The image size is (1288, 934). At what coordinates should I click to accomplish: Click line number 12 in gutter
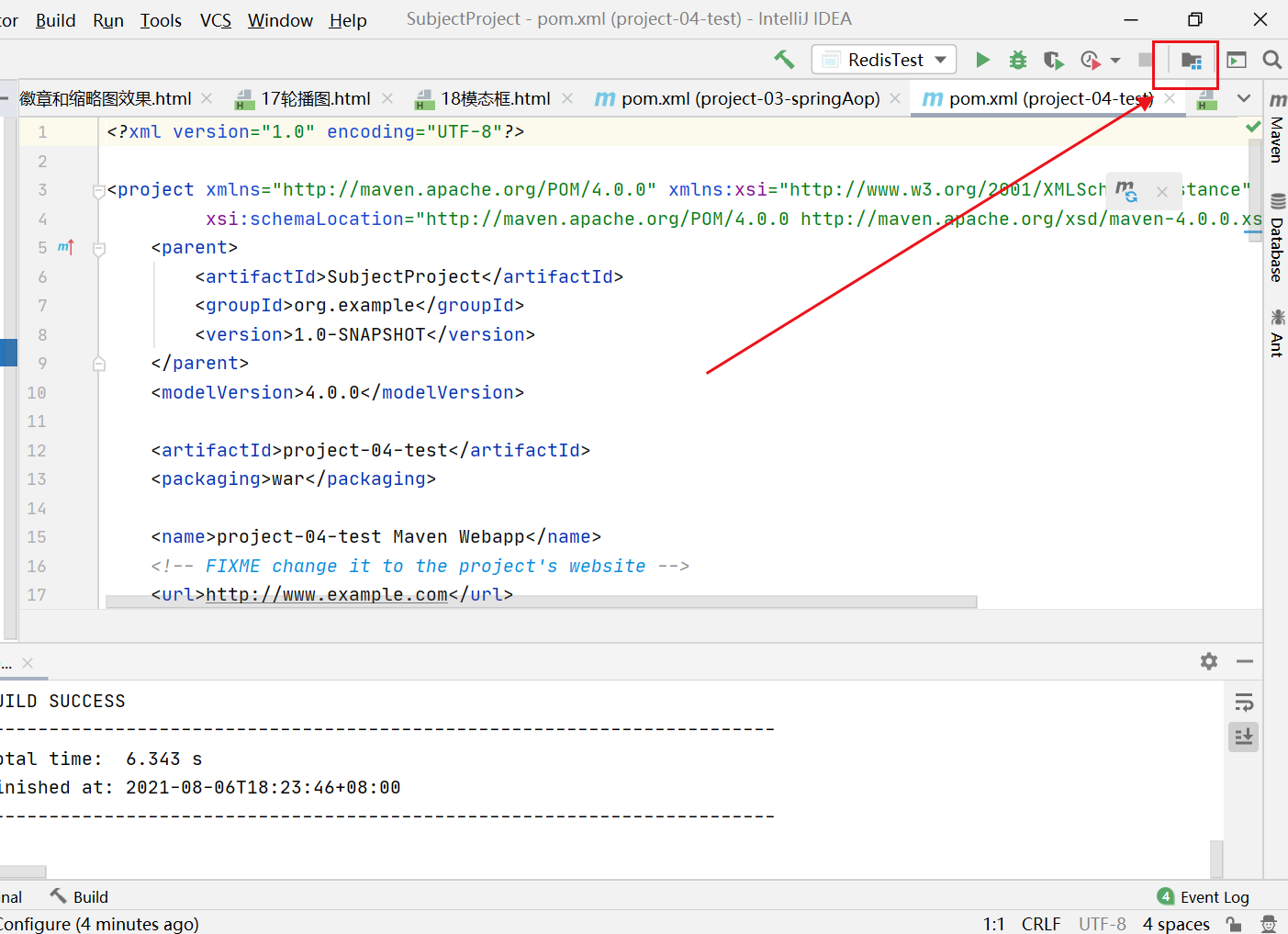[37, 450]
